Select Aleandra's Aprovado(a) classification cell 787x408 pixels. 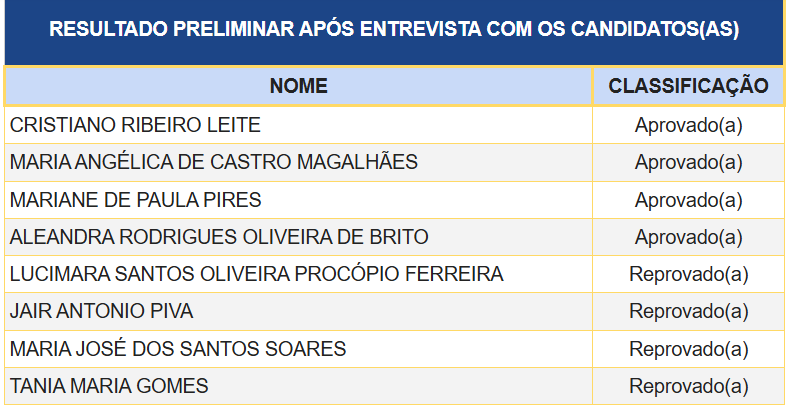click(x=688, y=238)
